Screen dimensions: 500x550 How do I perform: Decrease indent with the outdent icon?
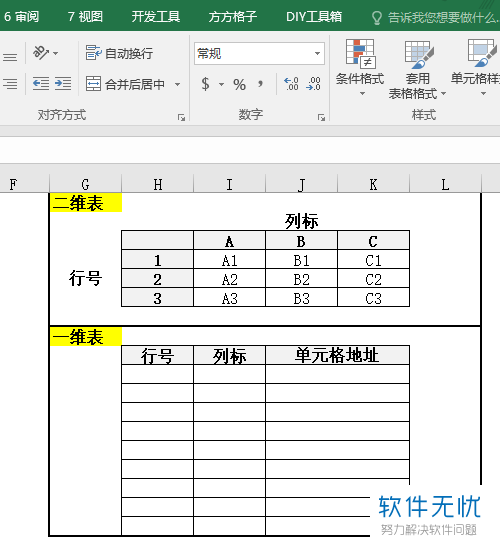pyautogui.click(x=41, y=83)
